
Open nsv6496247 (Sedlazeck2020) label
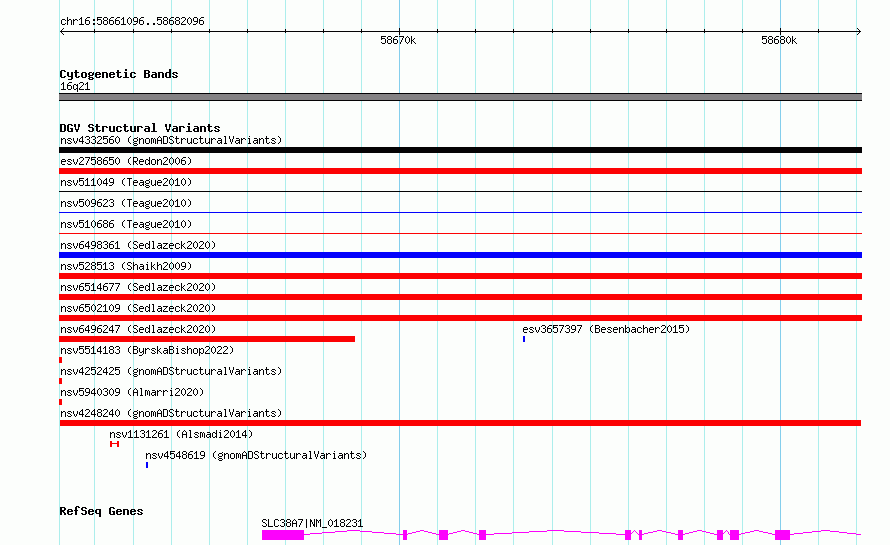pos(138,329)
